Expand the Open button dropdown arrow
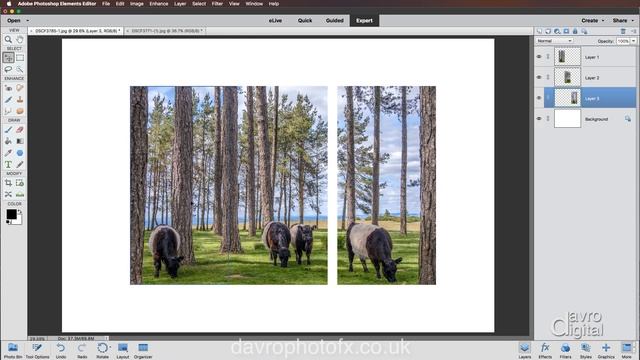This screenshot has width=640, height=360. [28, 20]
